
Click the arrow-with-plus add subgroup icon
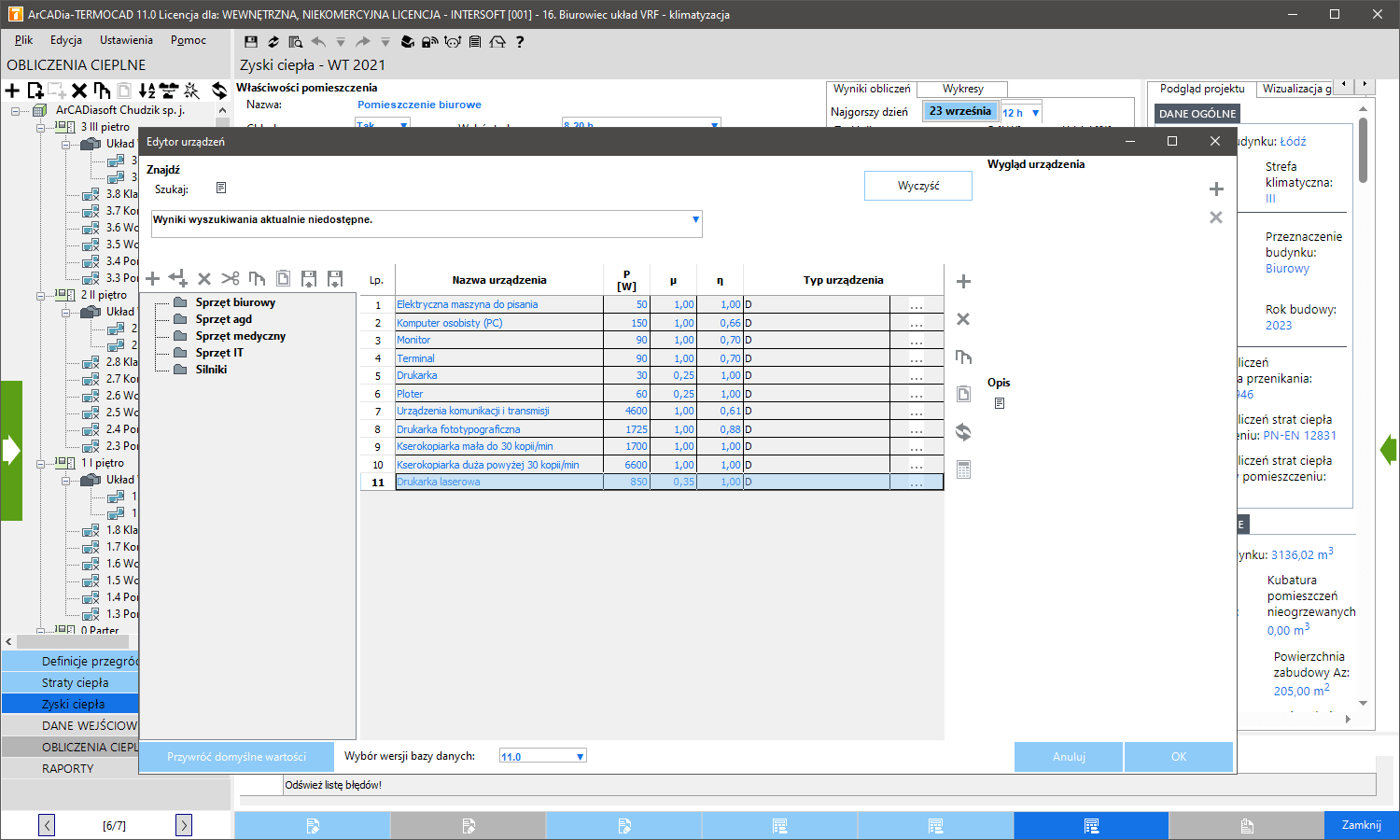tap(178, 278)
